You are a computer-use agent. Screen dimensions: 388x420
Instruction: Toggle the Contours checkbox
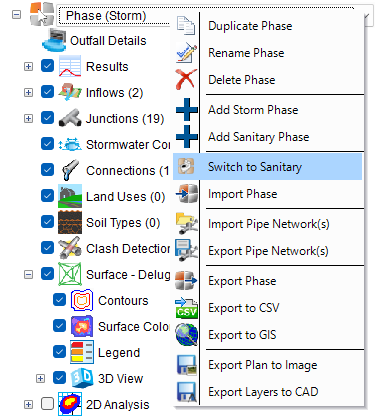tap(59, 300)
